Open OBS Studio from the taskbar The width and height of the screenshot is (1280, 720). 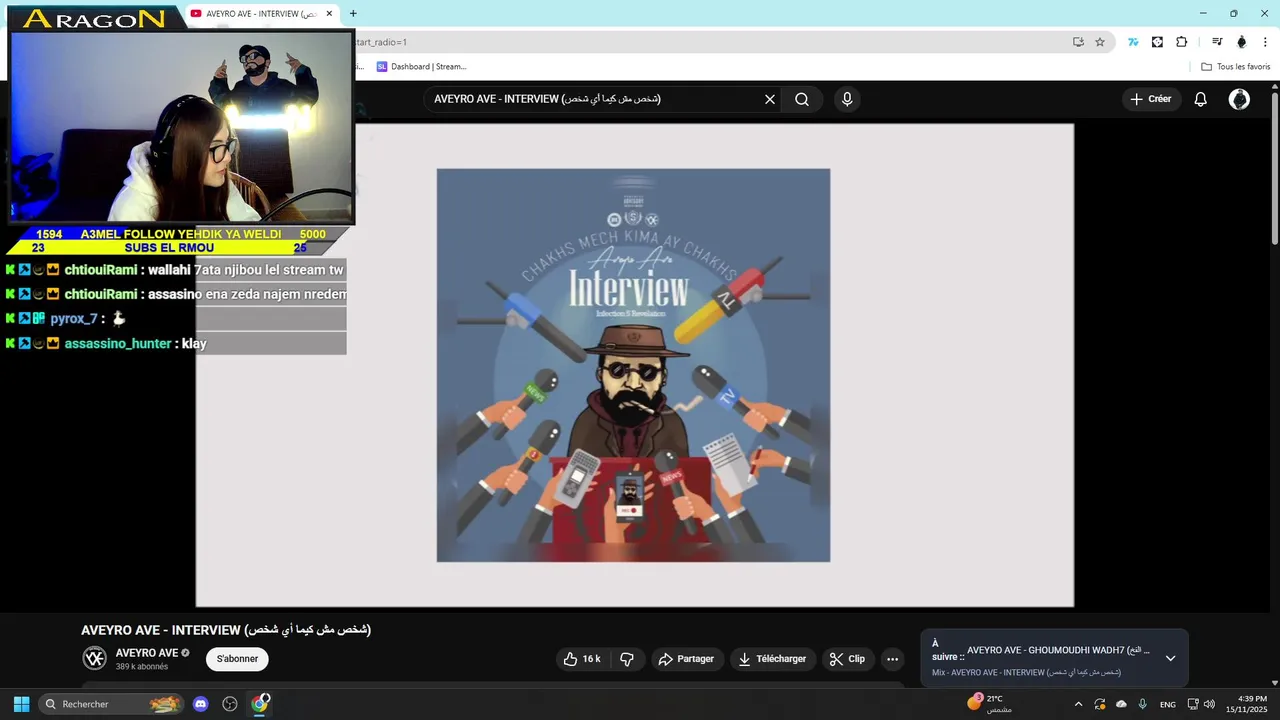coord(230,704)
